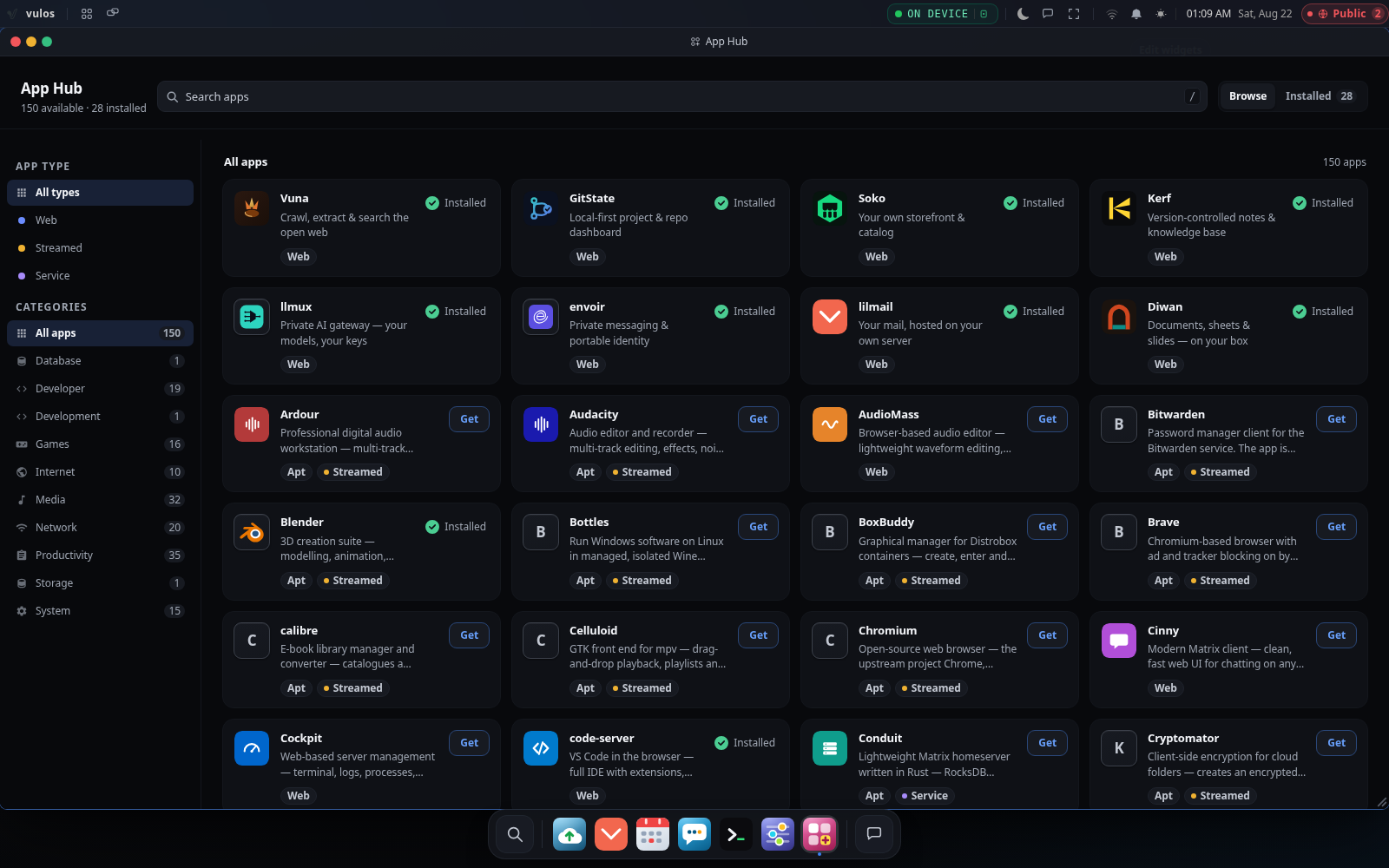Switch to the Installed tab
Image resolution: width=1389 pixels, height=868 pixels.
tap(1319, 96)
